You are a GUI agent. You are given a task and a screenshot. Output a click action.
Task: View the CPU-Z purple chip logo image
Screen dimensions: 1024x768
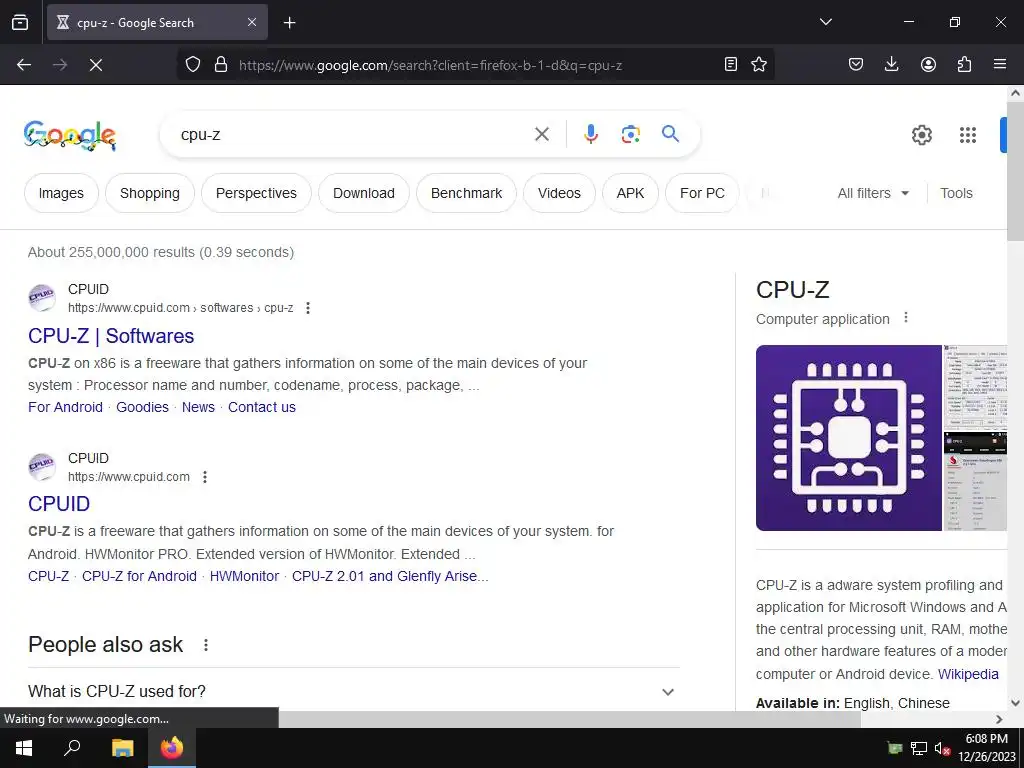[848, 438]
